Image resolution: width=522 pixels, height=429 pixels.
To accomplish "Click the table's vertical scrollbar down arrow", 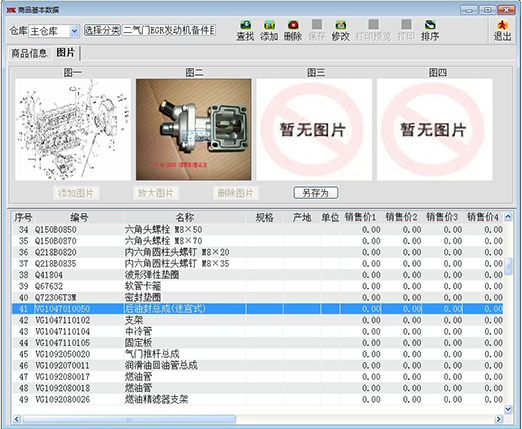I will pos(508,408).
